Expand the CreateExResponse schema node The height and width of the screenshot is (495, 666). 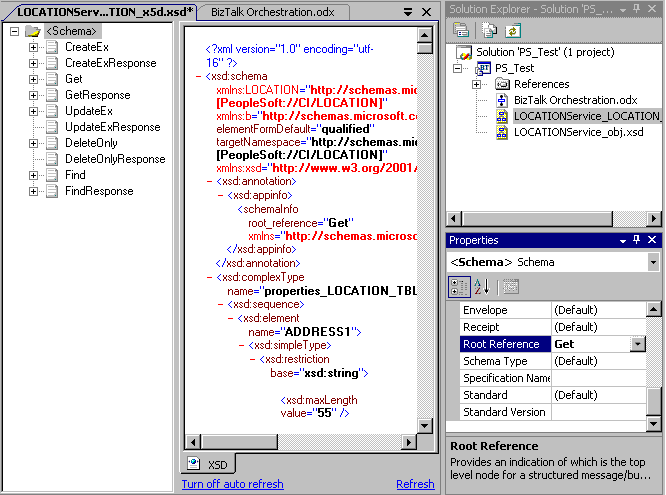(x=33, y=63)
